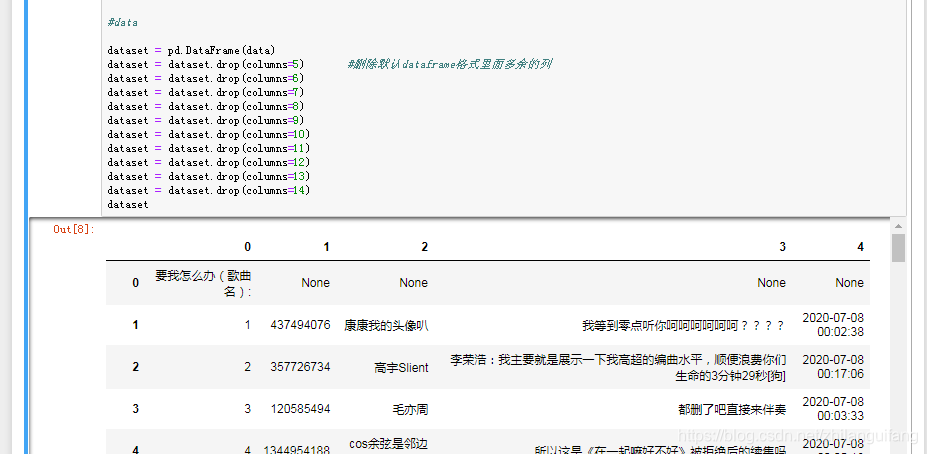Screen dimensions: 927x454
Task: Click the code line dropping columns=11
Action: 209,148
